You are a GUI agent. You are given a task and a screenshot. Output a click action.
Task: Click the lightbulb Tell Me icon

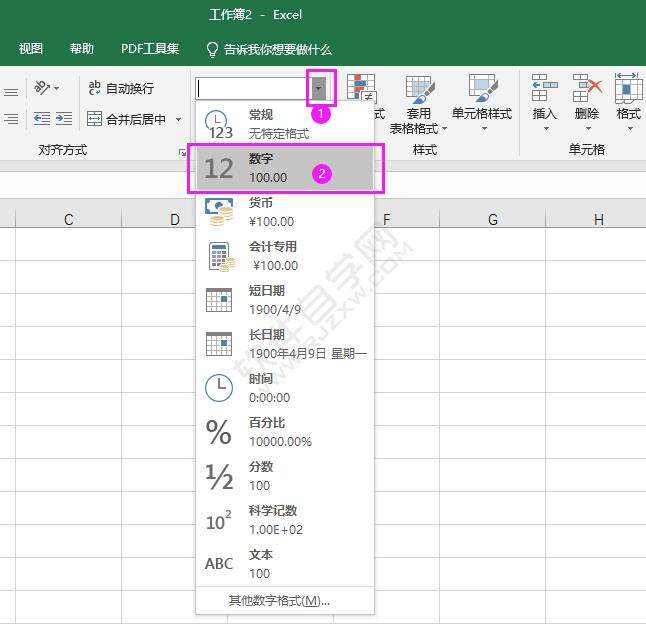point(212,50)
